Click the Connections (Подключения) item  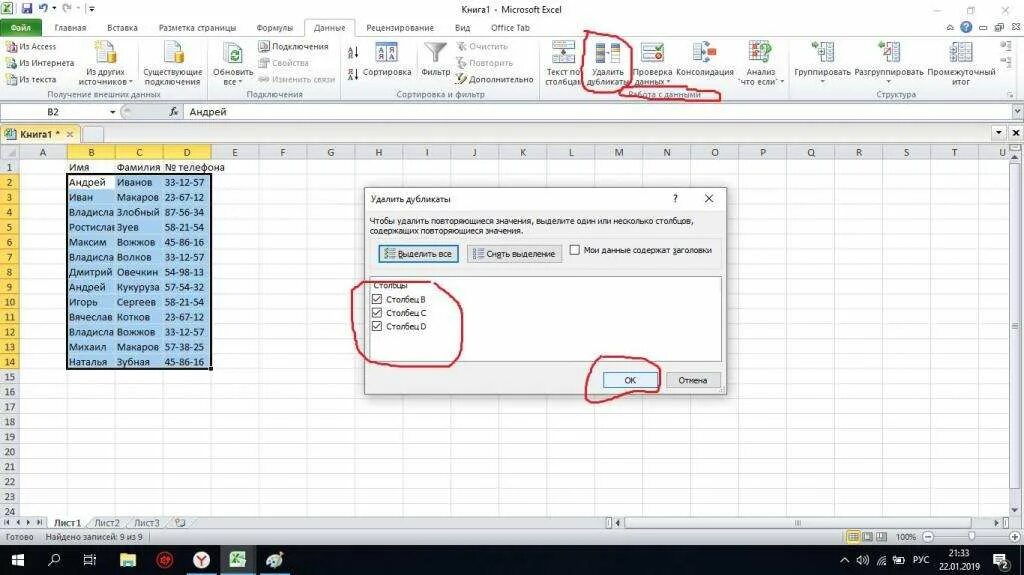click(293, 46)
